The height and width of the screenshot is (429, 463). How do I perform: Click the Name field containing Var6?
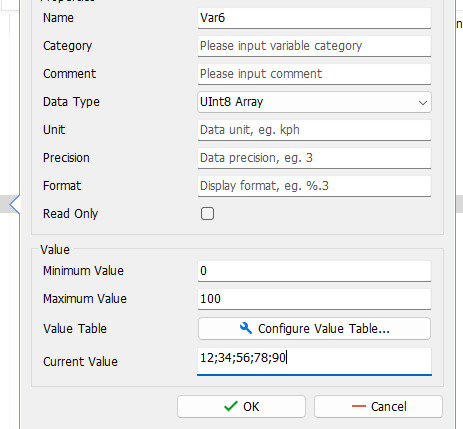314,18
